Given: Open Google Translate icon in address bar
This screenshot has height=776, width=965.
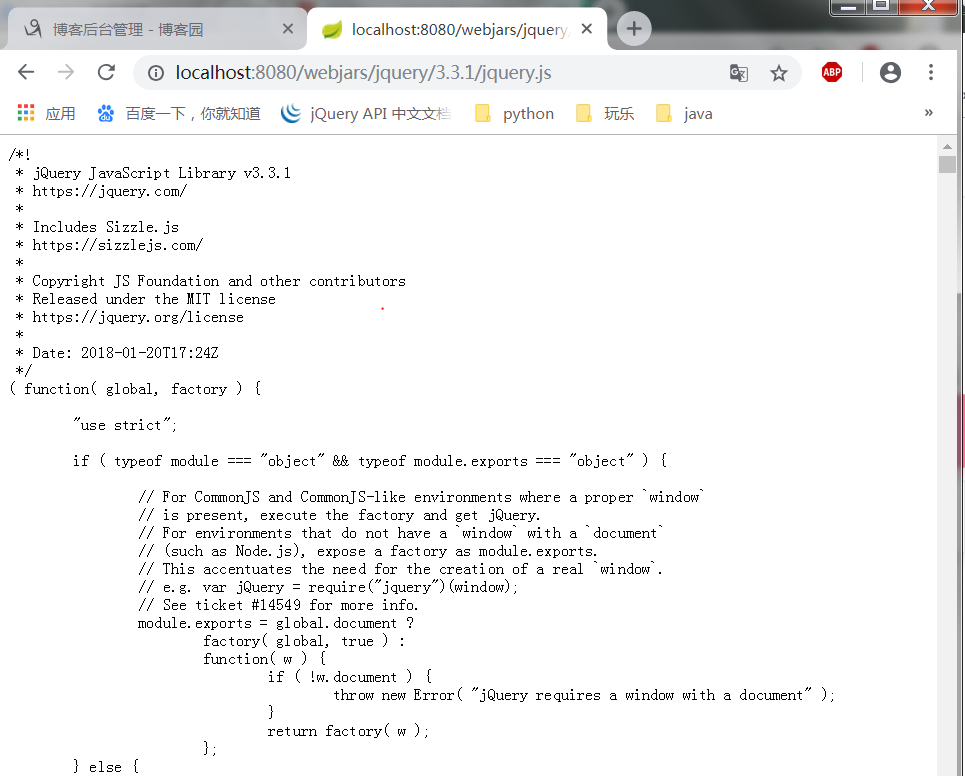Looking at the screenshot, I should [739, 73].
